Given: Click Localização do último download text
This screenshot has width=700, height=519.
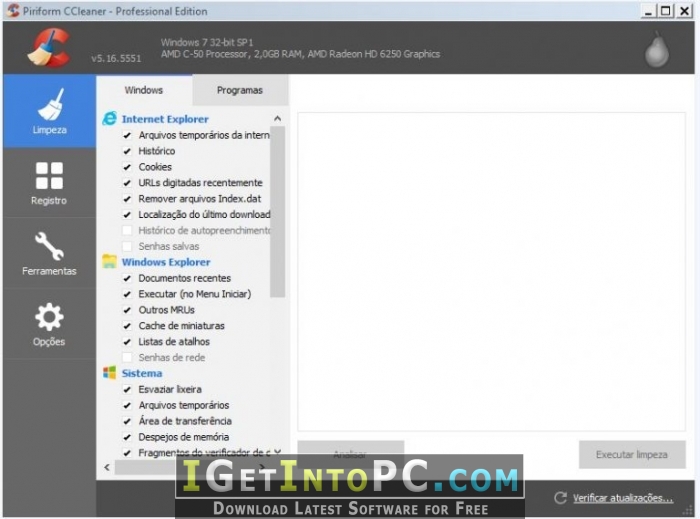Looking at the screenshot, I should [x=204, y=215].
